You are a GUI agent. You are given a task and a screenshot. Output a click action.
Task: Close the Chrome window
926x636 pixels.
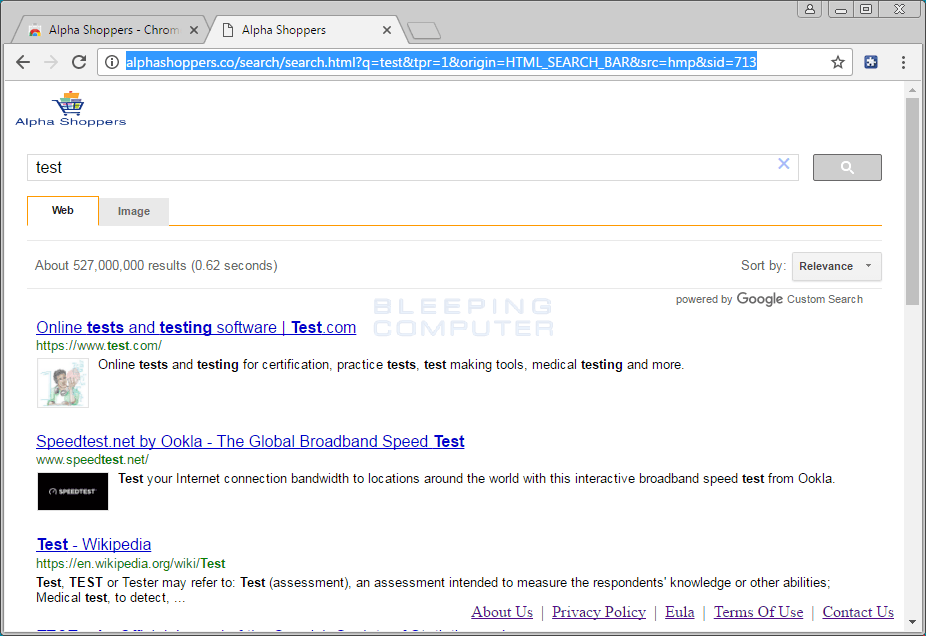[899, 9]
